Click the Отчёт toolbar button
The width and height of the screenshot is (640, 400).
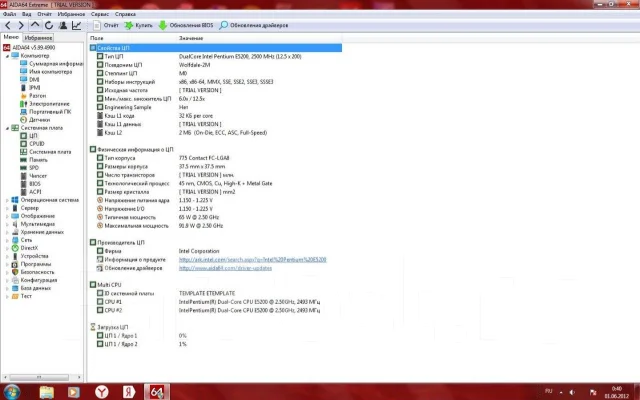[106, 25]
